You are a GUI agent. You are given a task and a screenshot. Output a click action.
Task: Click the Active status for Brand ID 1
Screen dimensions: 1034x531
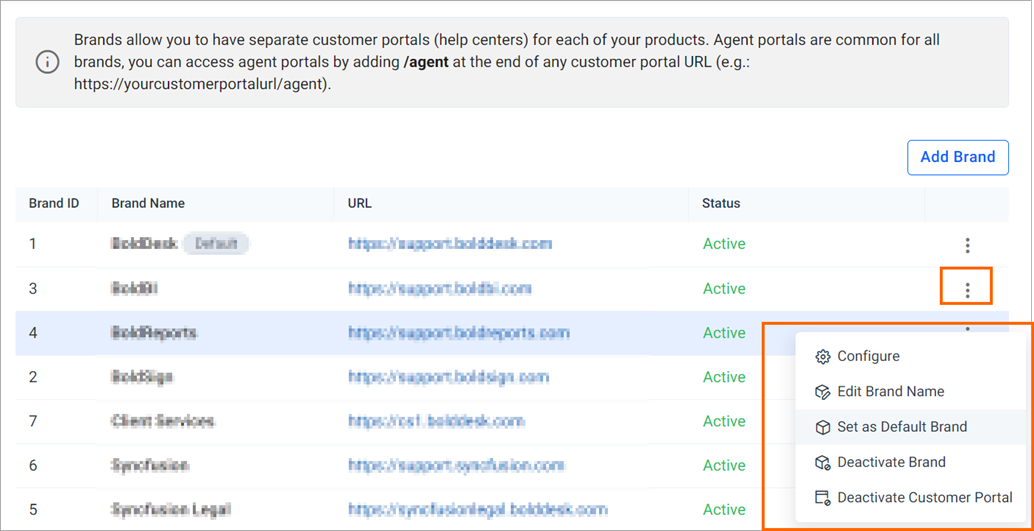724,244
